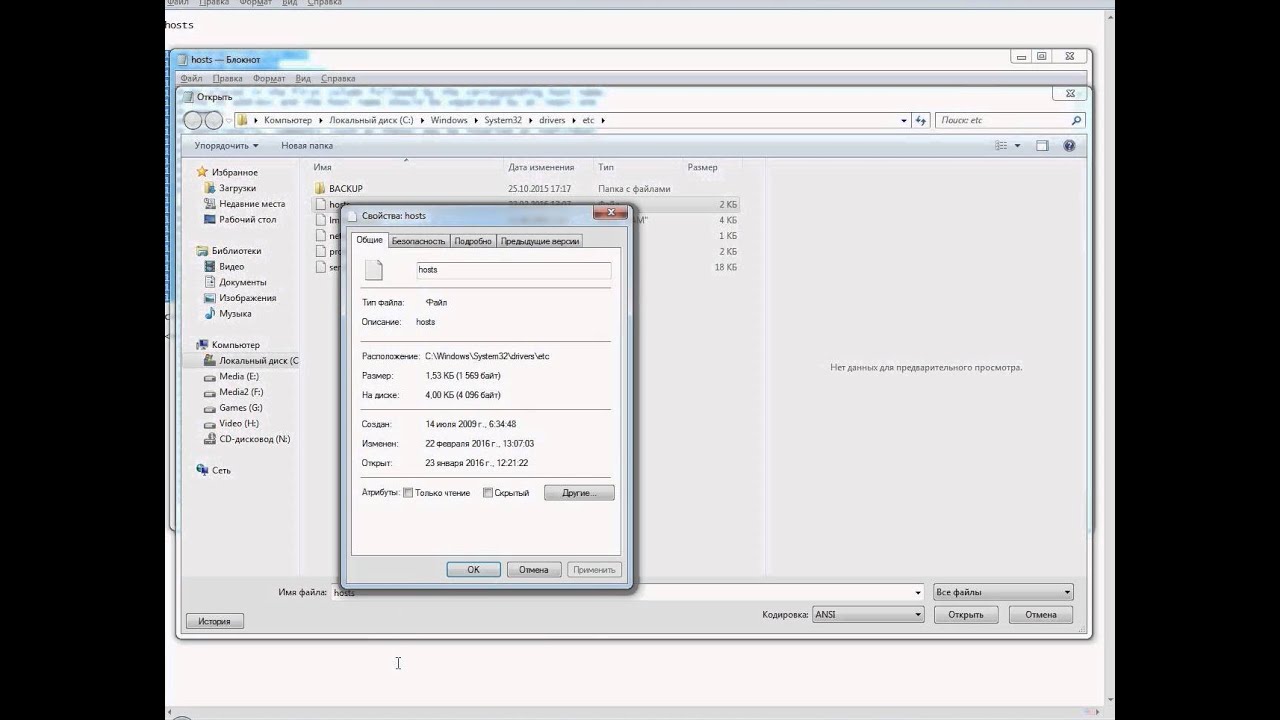The width and height of the screenshot is (1280, 720).
Task: Click the Избранное star icon
Action: pos(203,172)
